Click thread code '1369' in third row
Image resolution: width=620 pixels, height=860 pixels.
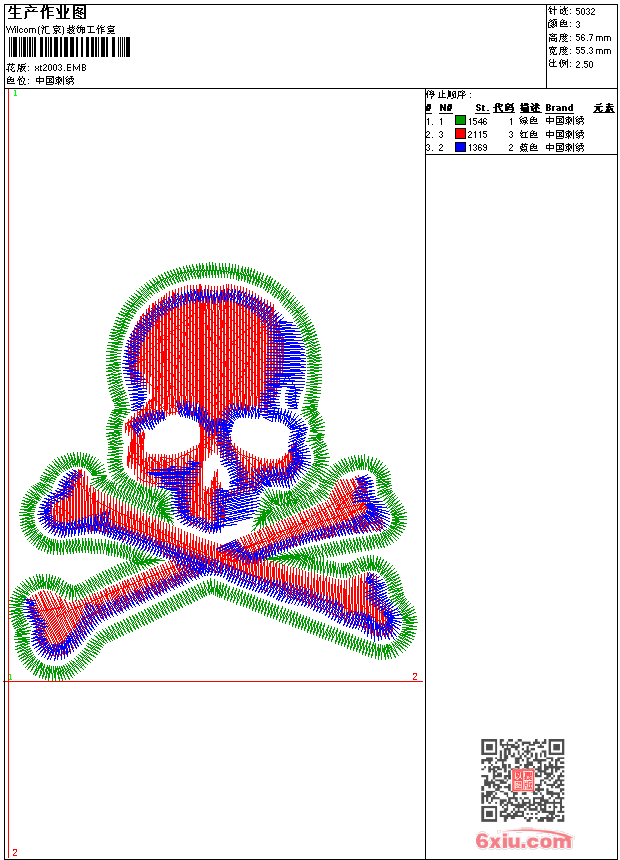[477, 148]
